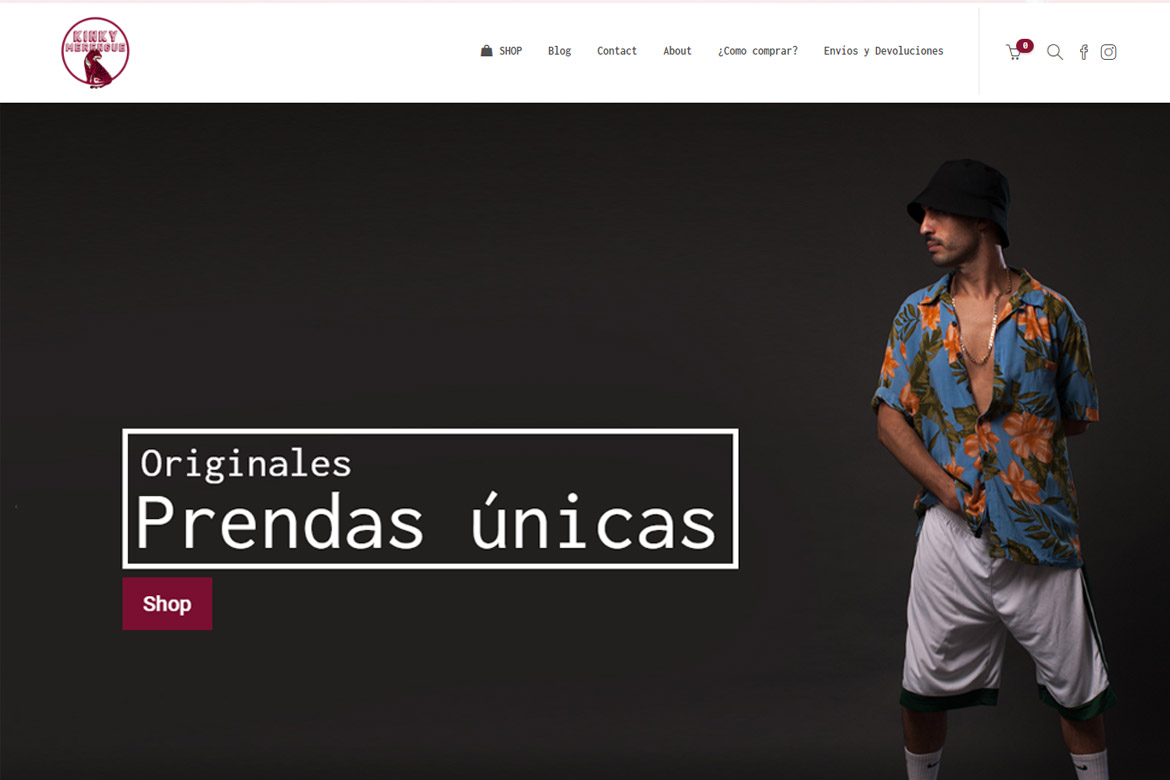Open ¿Como comprar? menu link

pyautogui.click(x=757, y=51)
